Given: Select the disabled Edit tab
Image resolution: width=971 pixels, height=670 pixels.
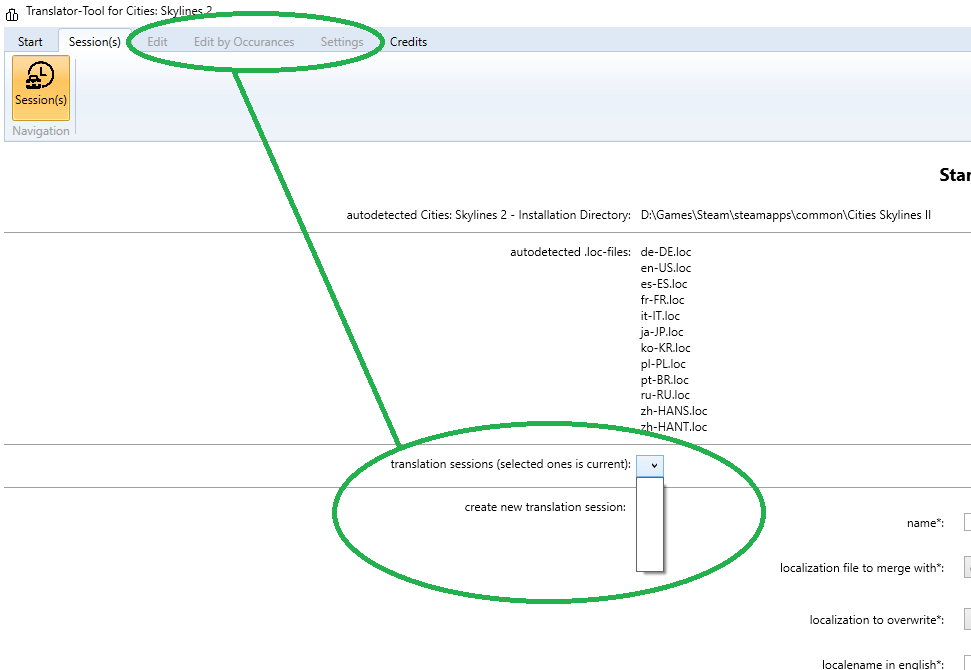Looking at the screenshot, I should [x=156, y=41].
